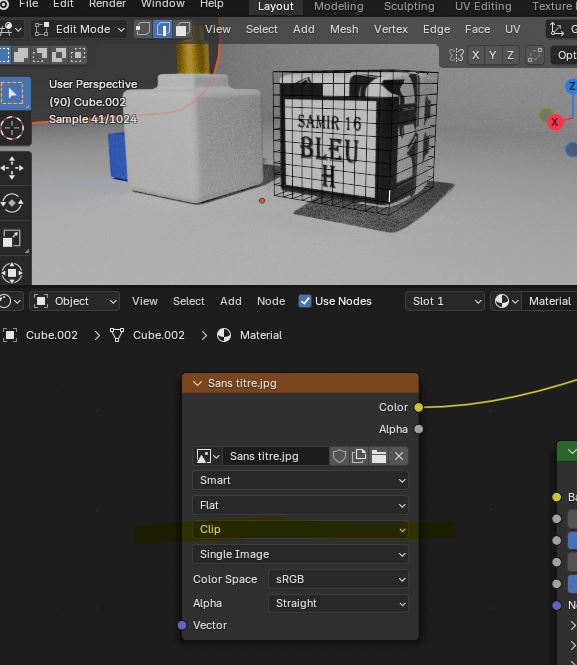Toggle X axis mirror

(x=476, y=55)
